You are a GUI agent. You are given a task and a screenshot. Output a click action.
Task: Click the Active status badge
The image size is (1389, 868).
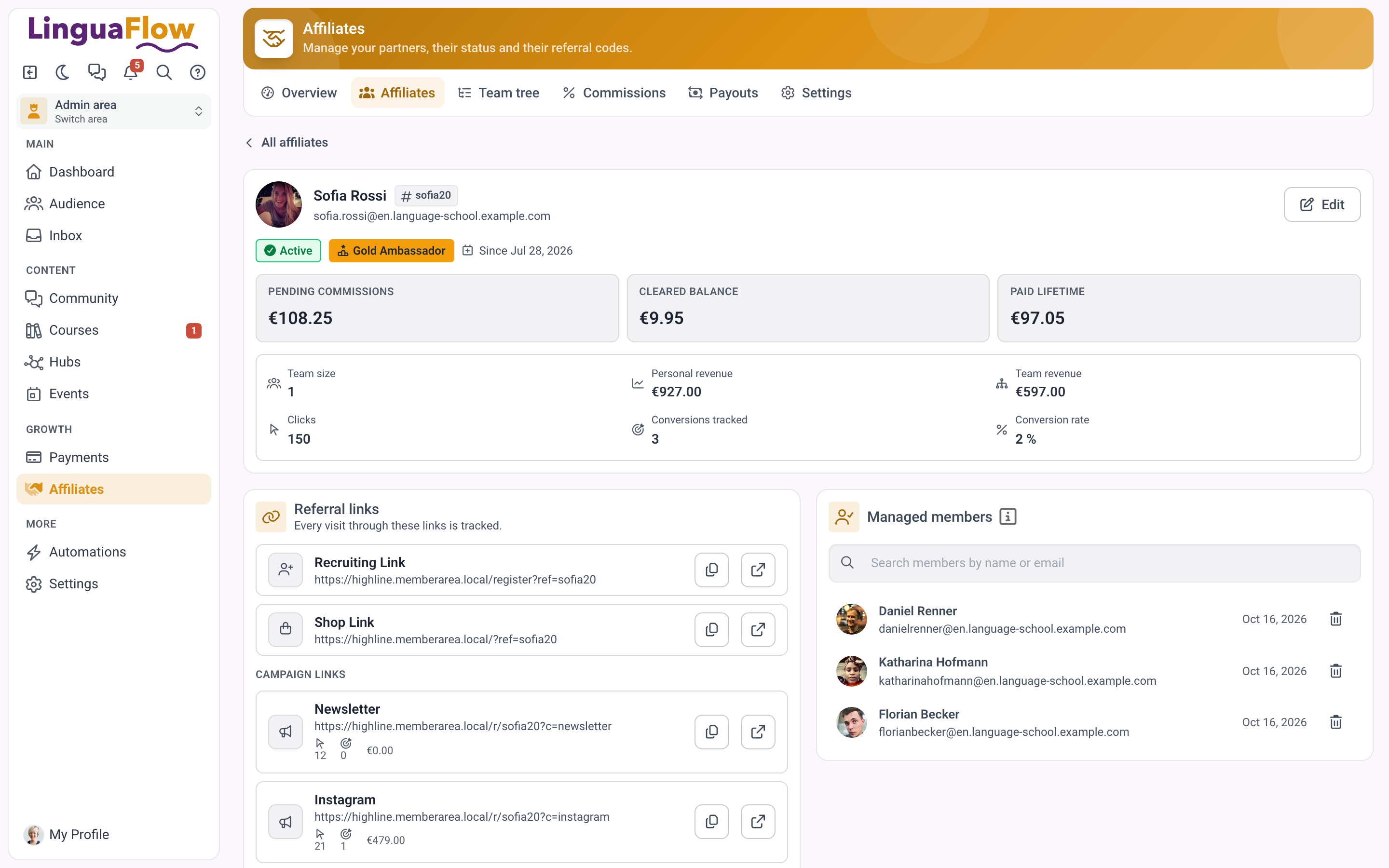pyautogui.click(x=288, y=251)
